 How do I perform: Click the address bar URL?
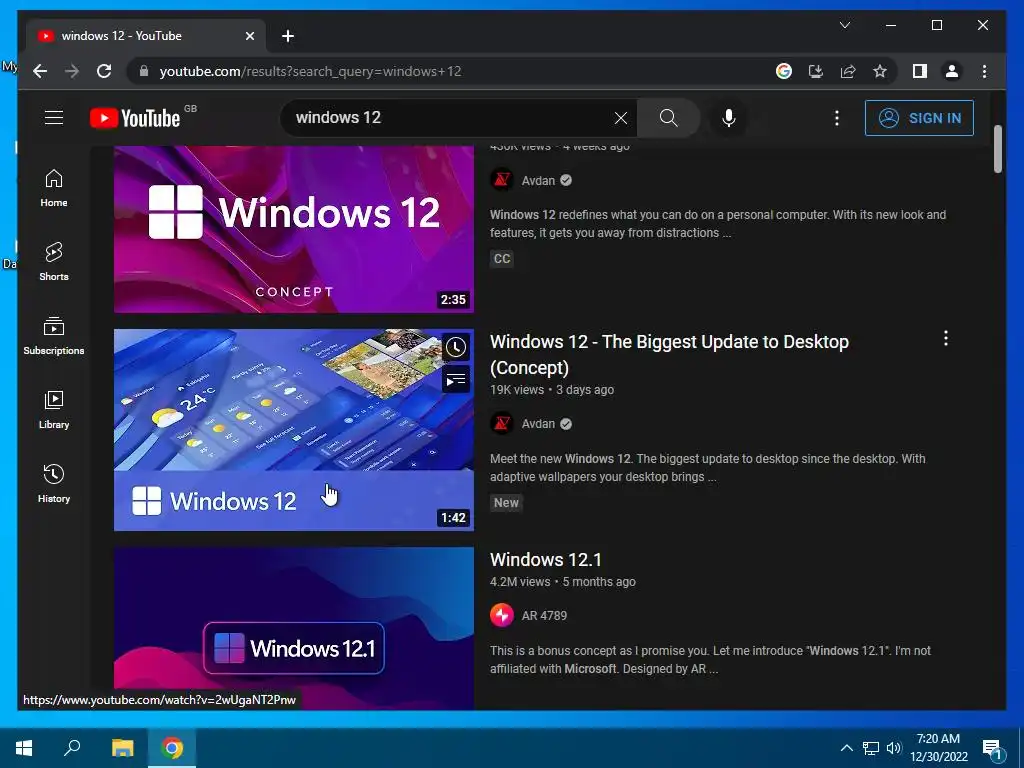[x=310, y=71]
